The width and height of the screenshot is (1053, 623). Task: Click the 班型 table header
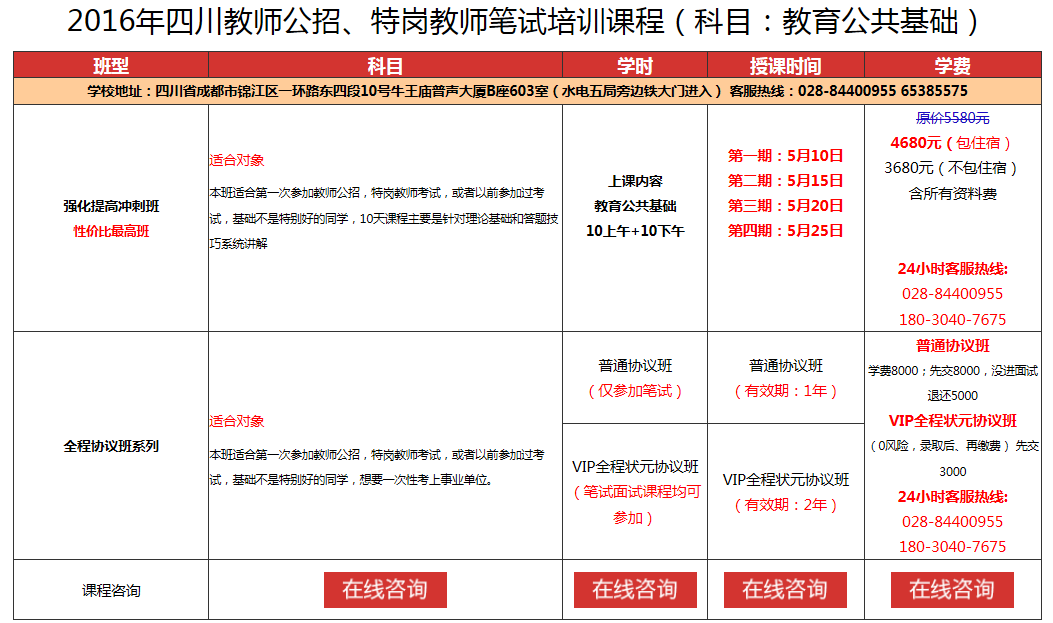(111, 66)
